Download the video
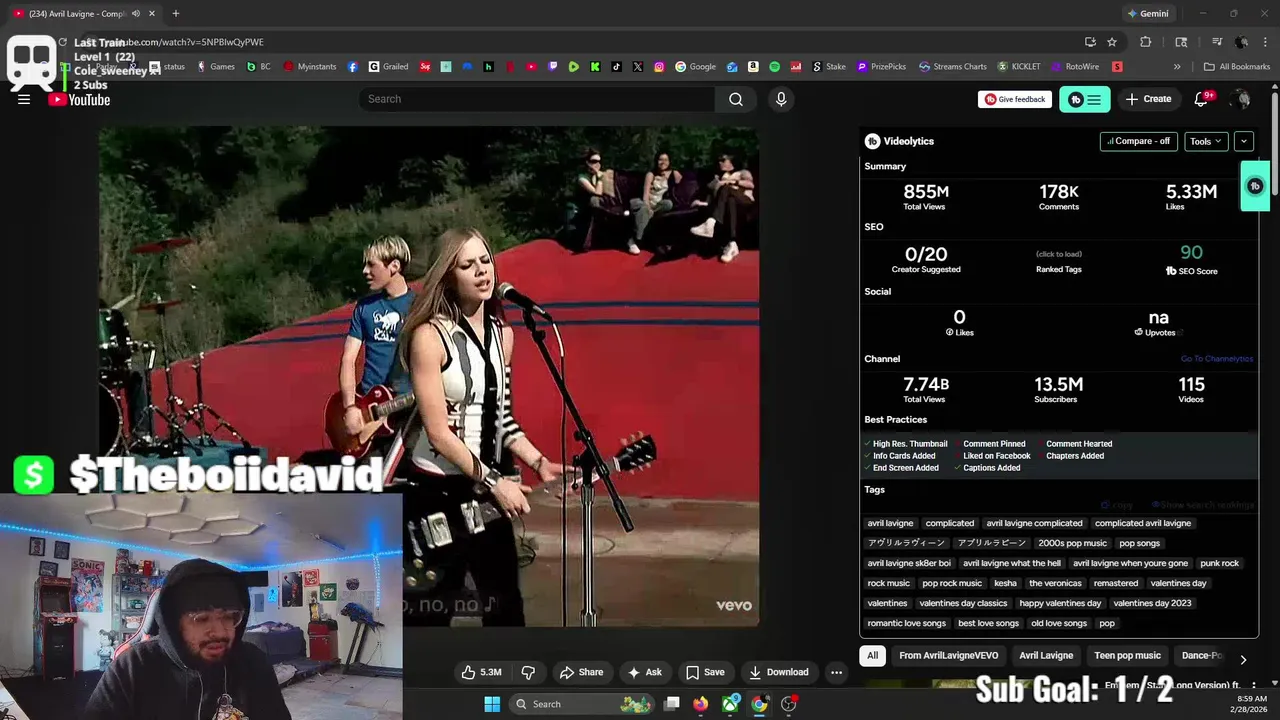The width and height of the screenshot is (1280, 720). coord(779,672)
